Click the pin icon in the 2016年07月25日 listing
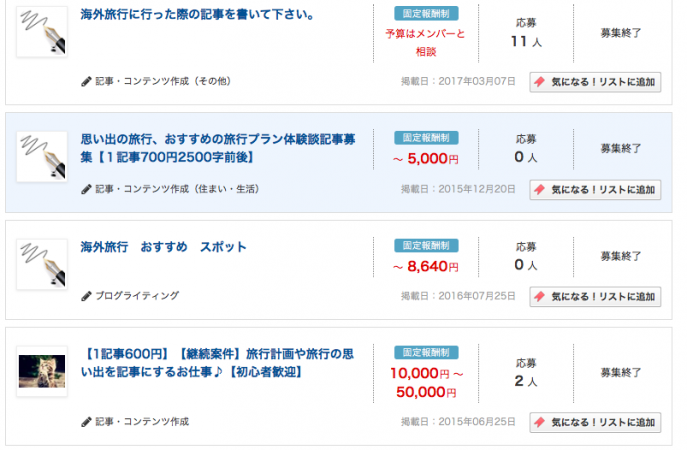This screenshot has width=687, height=450. pos(539,297)
